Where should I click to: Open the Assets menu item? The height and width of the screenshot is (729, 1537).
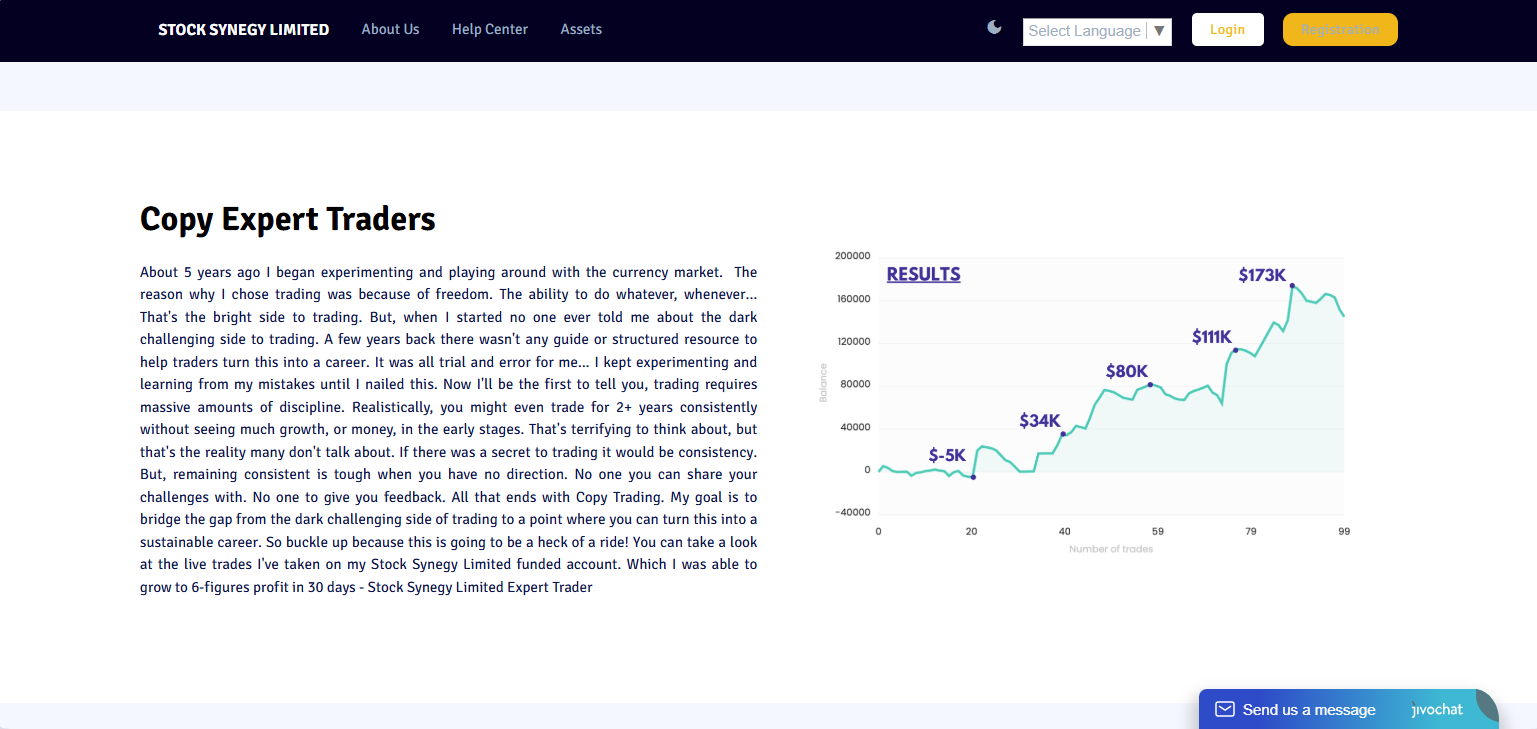pos(581,29)
